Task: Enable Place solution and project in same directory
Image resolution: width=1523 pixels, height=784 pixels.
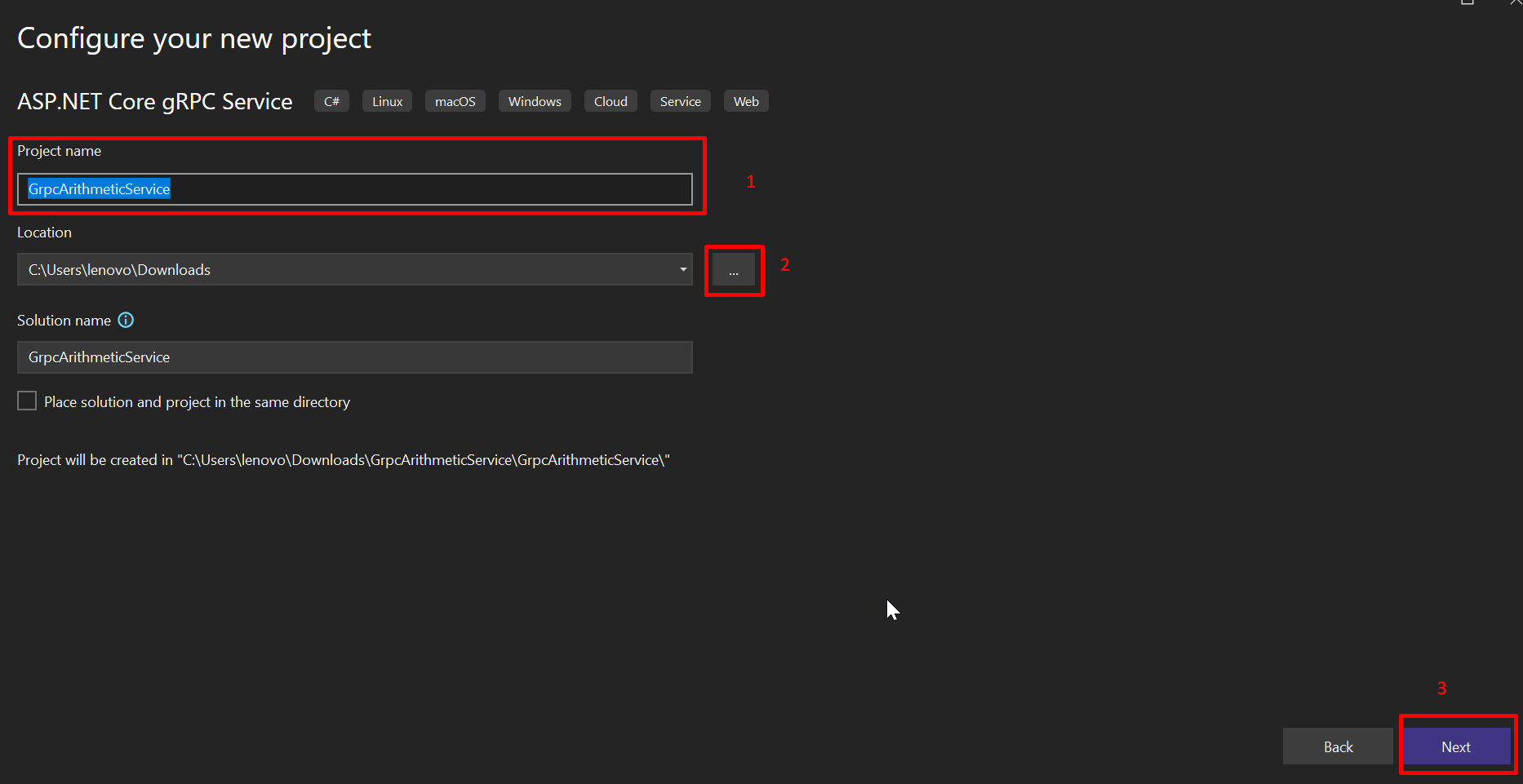Action: point(27,401)
